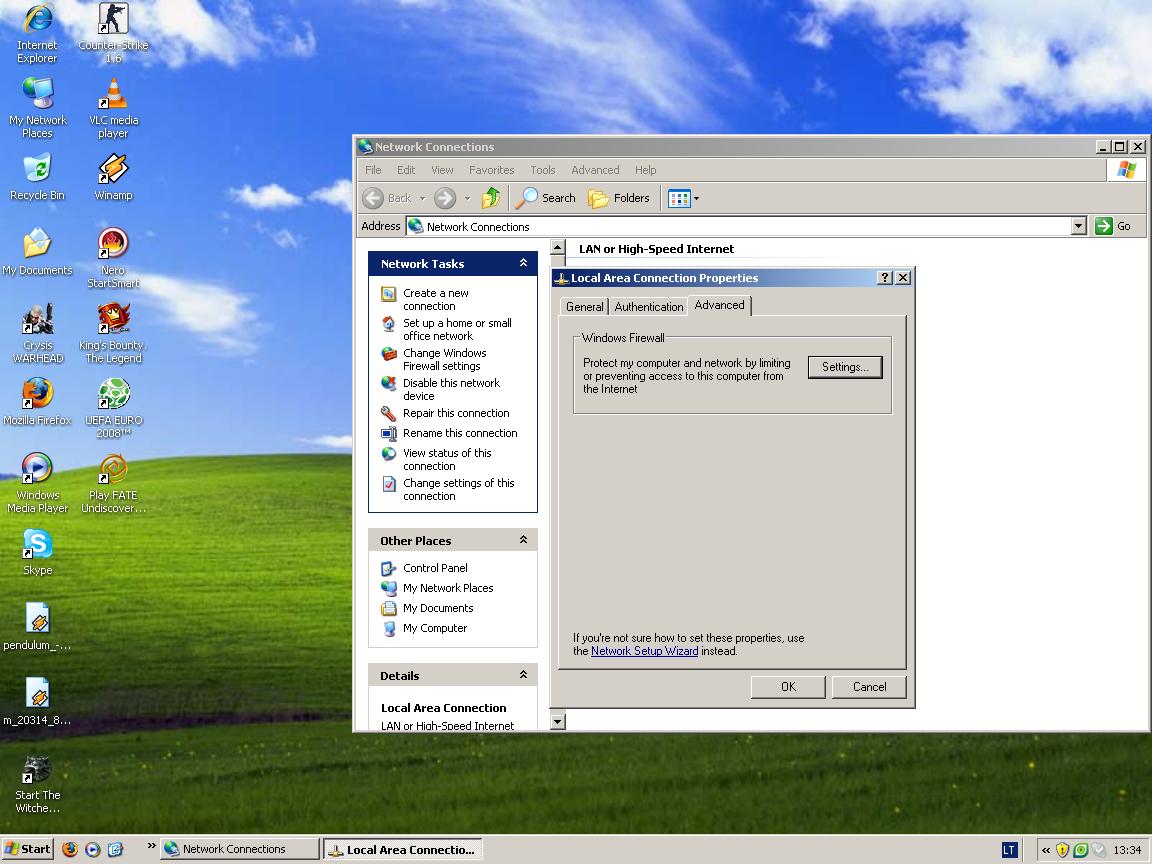Image resolution: width=1152 pixels, height=864 pixels.
Task: Click the Address field showing Network Connections
Action: pos(738,226)
